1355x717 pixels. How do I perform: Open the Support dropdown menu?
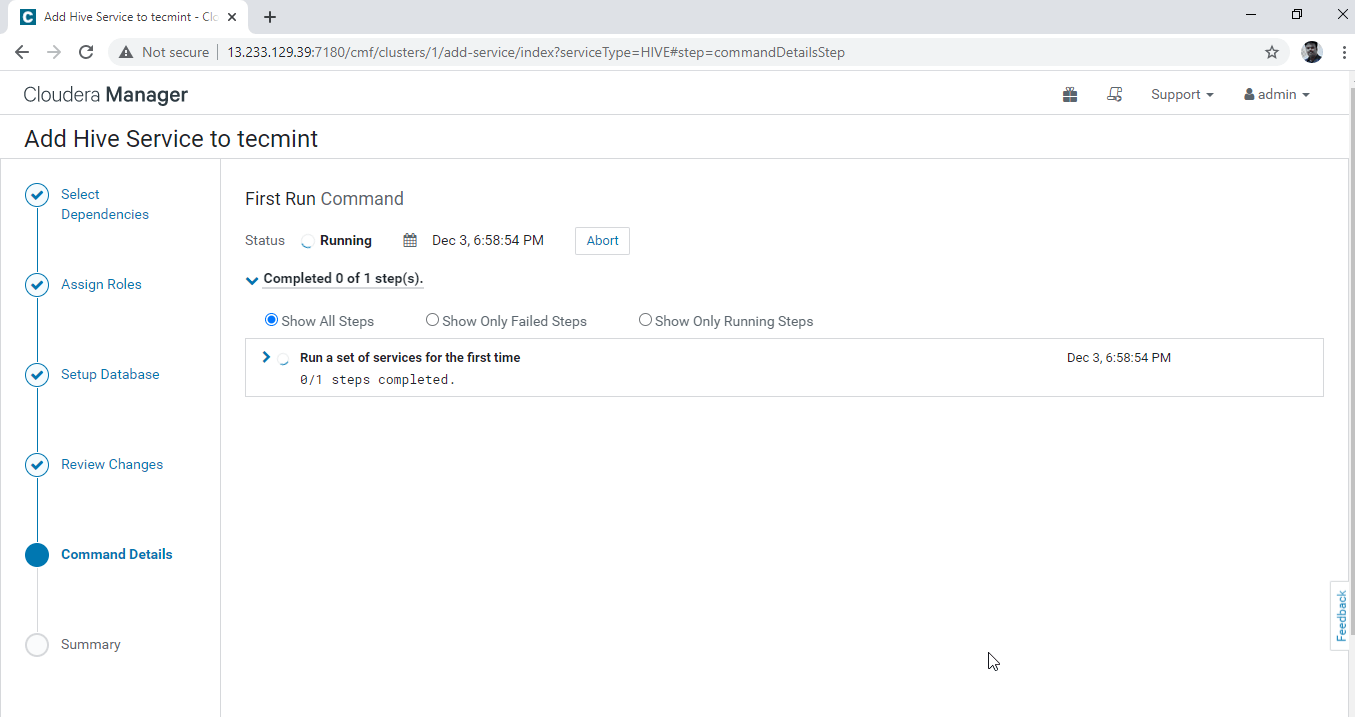1182,95
